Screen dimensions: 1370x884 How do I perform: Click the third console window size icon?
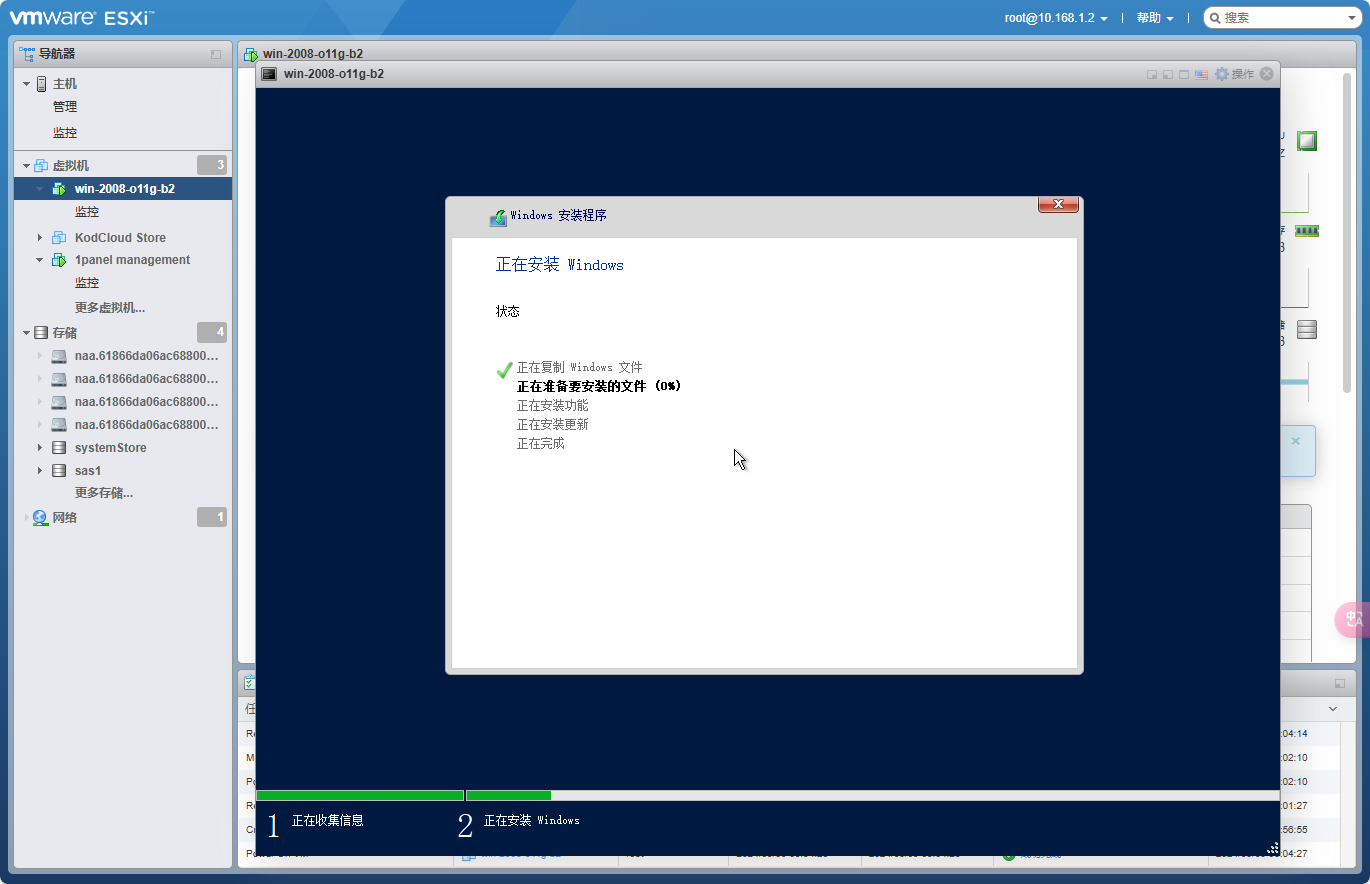tap(1184, 74)
